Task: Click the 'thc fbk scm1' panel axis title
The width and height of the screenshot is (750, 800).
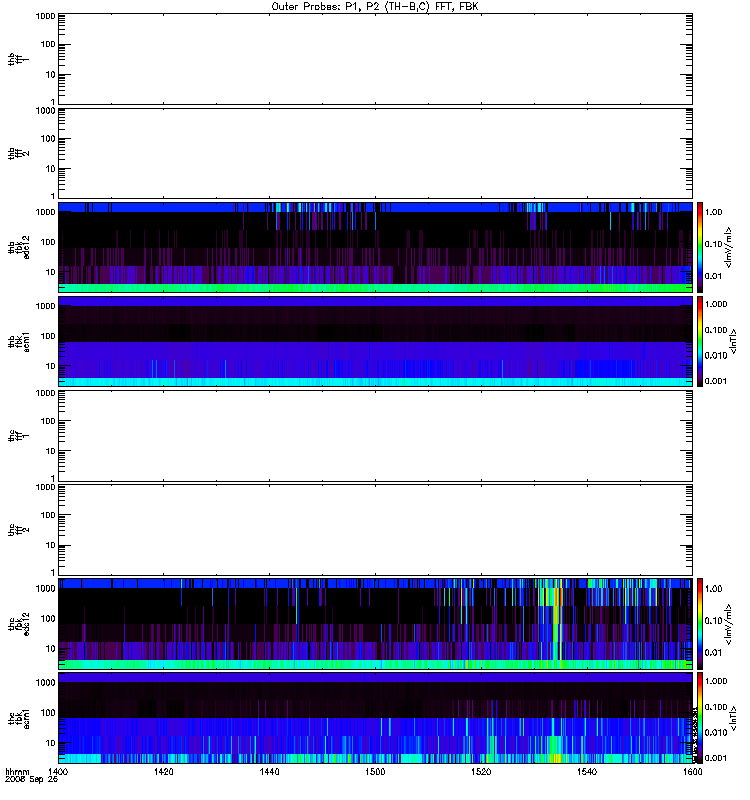Action: point(18,719)
